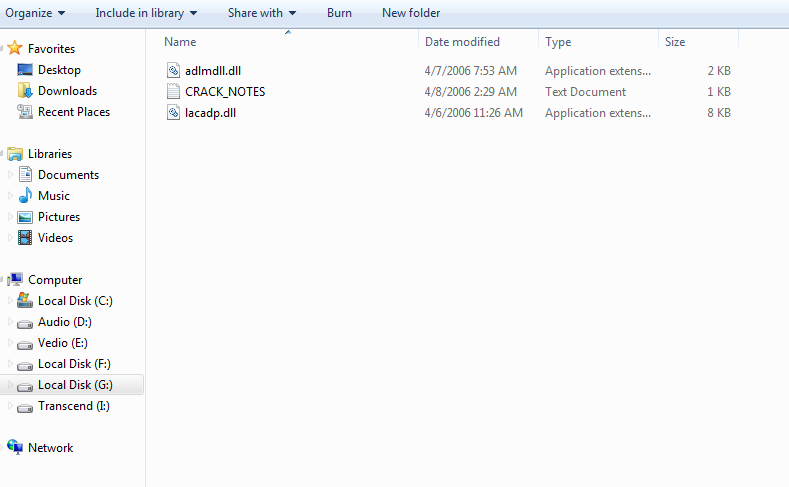Open the Include in library dropdown
The height and width of the screenshot is (487, 789).
point(146,13)
